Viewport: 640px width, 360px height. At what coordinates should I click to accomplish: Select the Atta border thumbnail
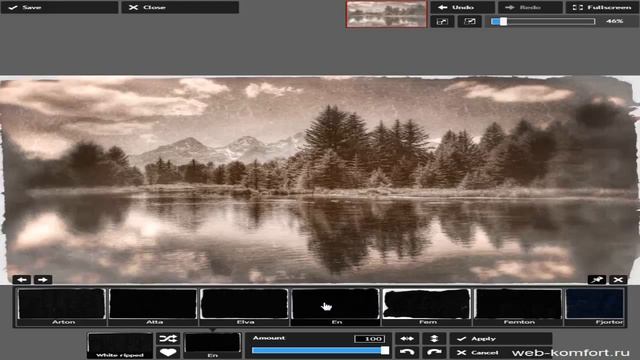(x=153, y=307)
